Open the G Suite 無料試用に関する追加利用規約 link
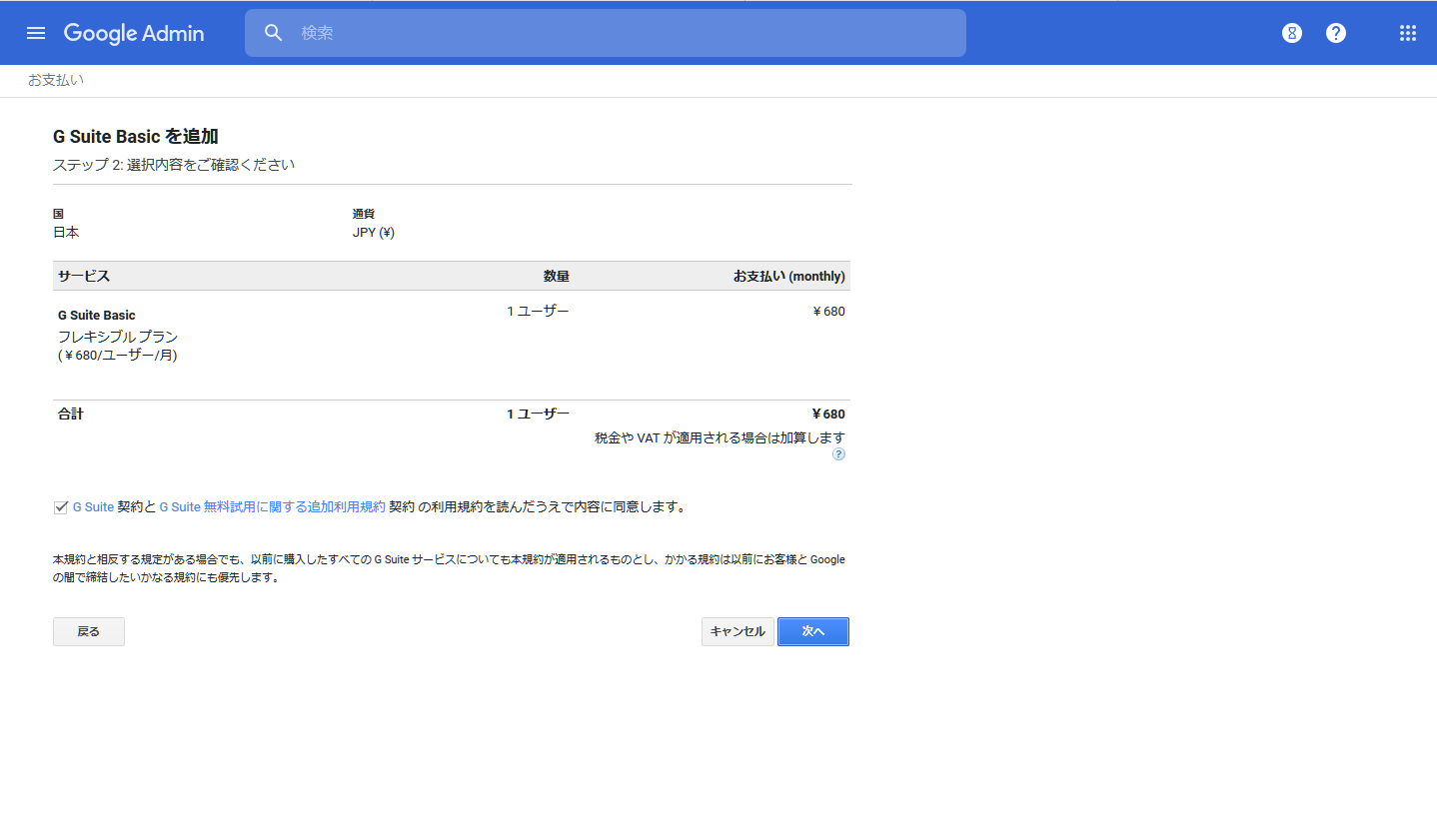Image resolution: width=1437 pixels, height=840 pixels. click(272, 507)
